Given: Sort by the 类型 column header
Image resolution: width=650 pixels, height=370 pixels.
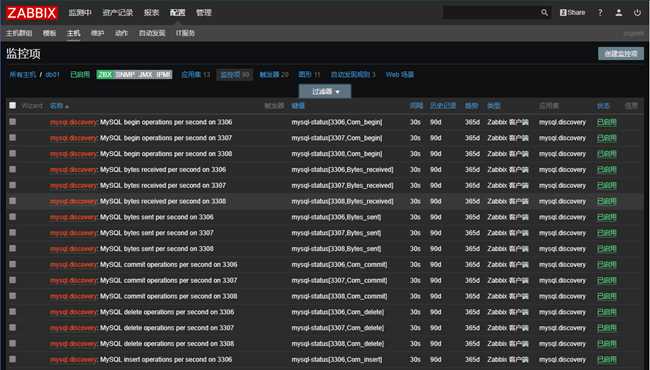Looking at the screenshot, I should 494,106.
